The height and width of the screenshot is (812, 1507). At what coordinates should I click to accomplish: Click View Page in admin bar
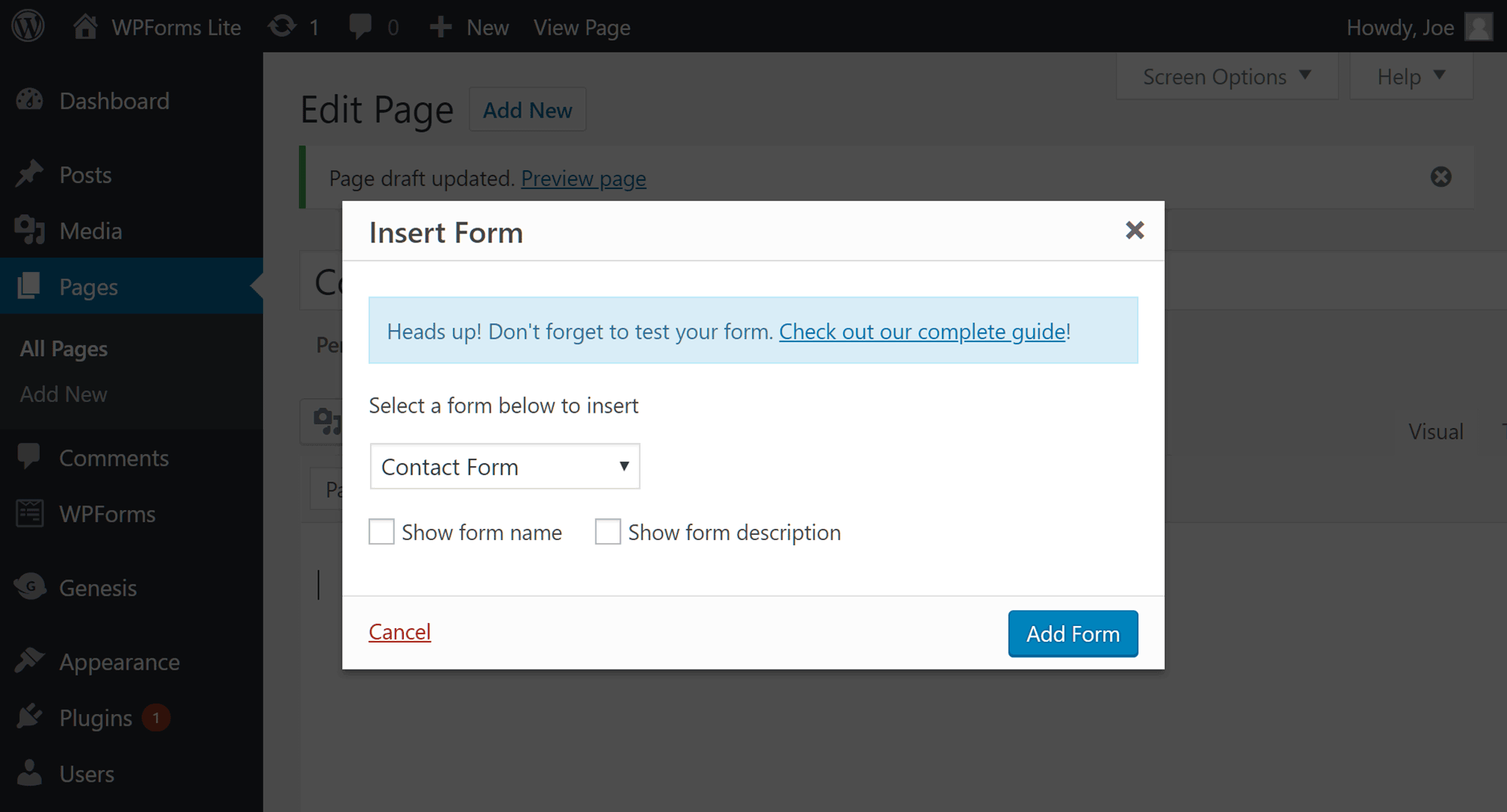click(x=582, y=27)
